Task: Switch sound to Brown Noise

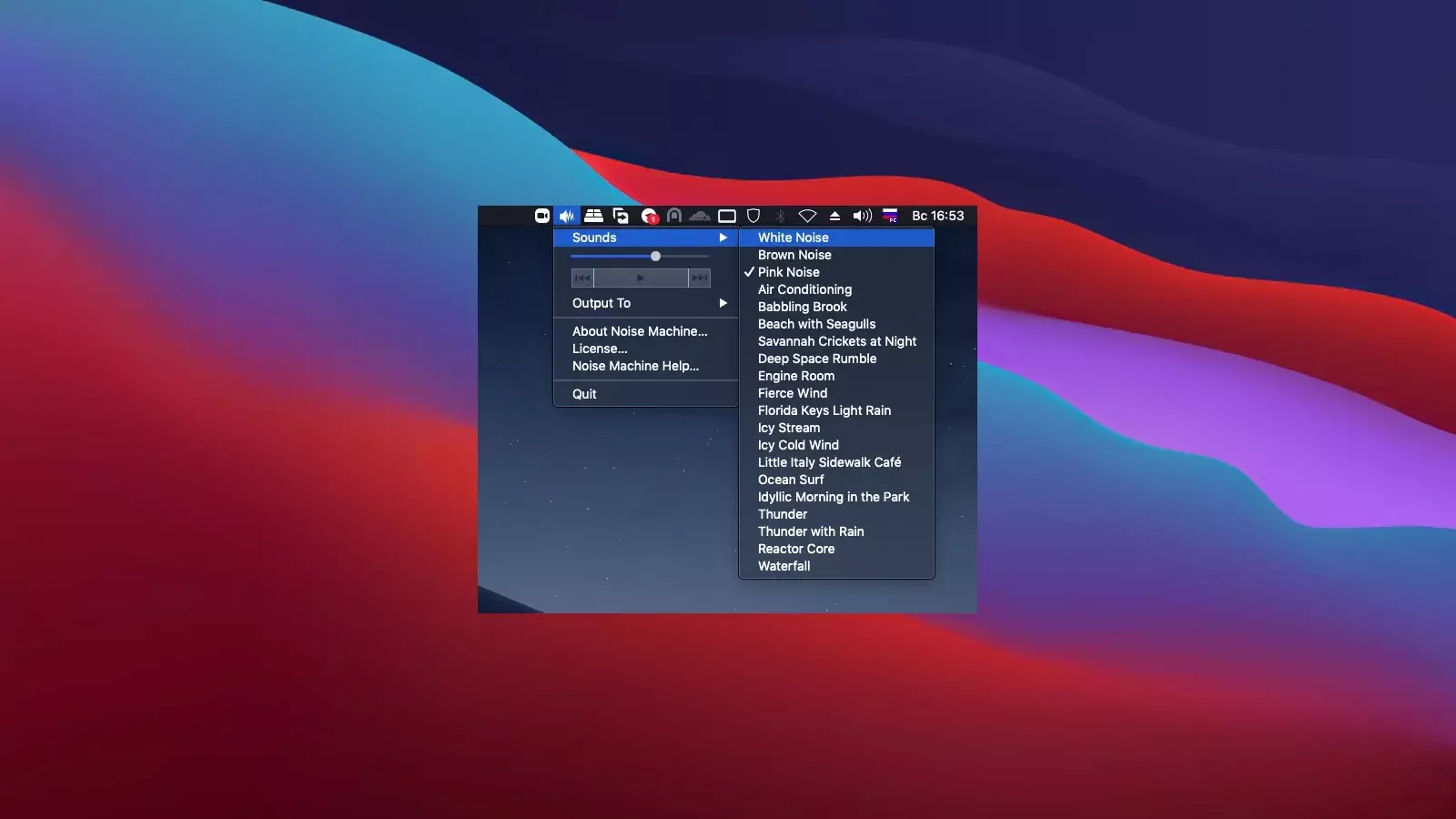Action: click(x=794, y=255)
